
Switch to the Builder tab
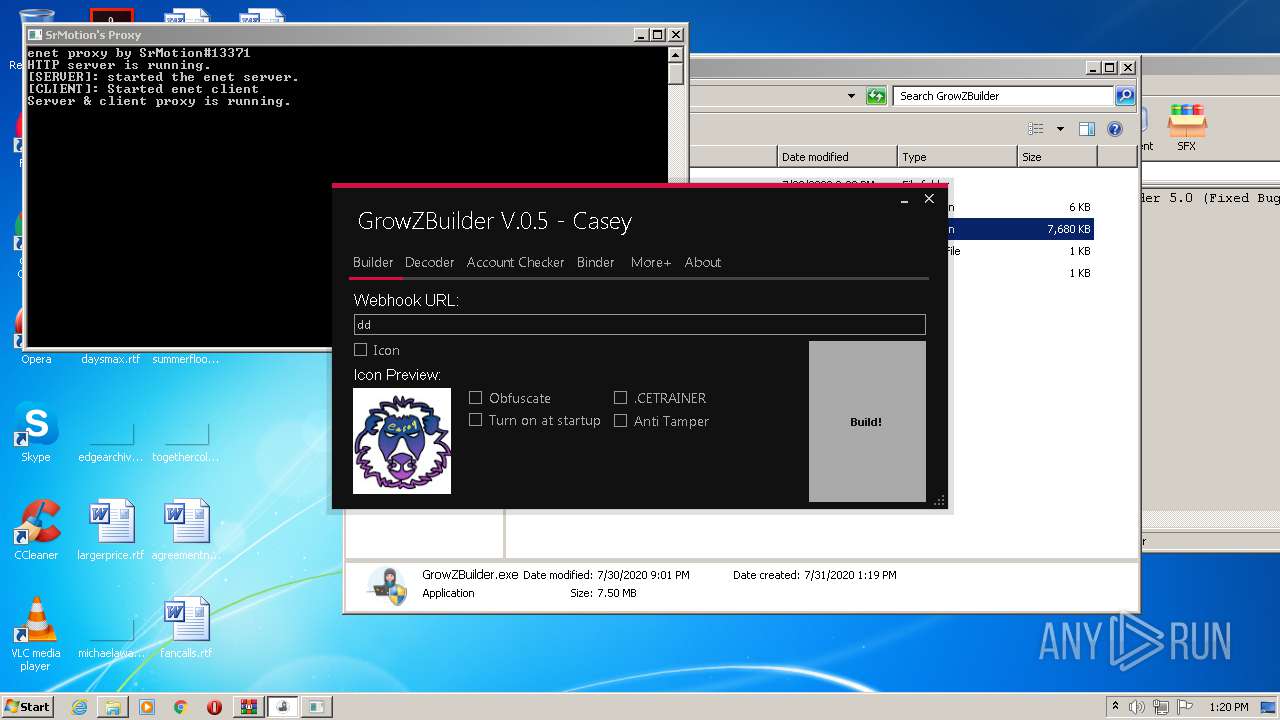click(373, 262)
